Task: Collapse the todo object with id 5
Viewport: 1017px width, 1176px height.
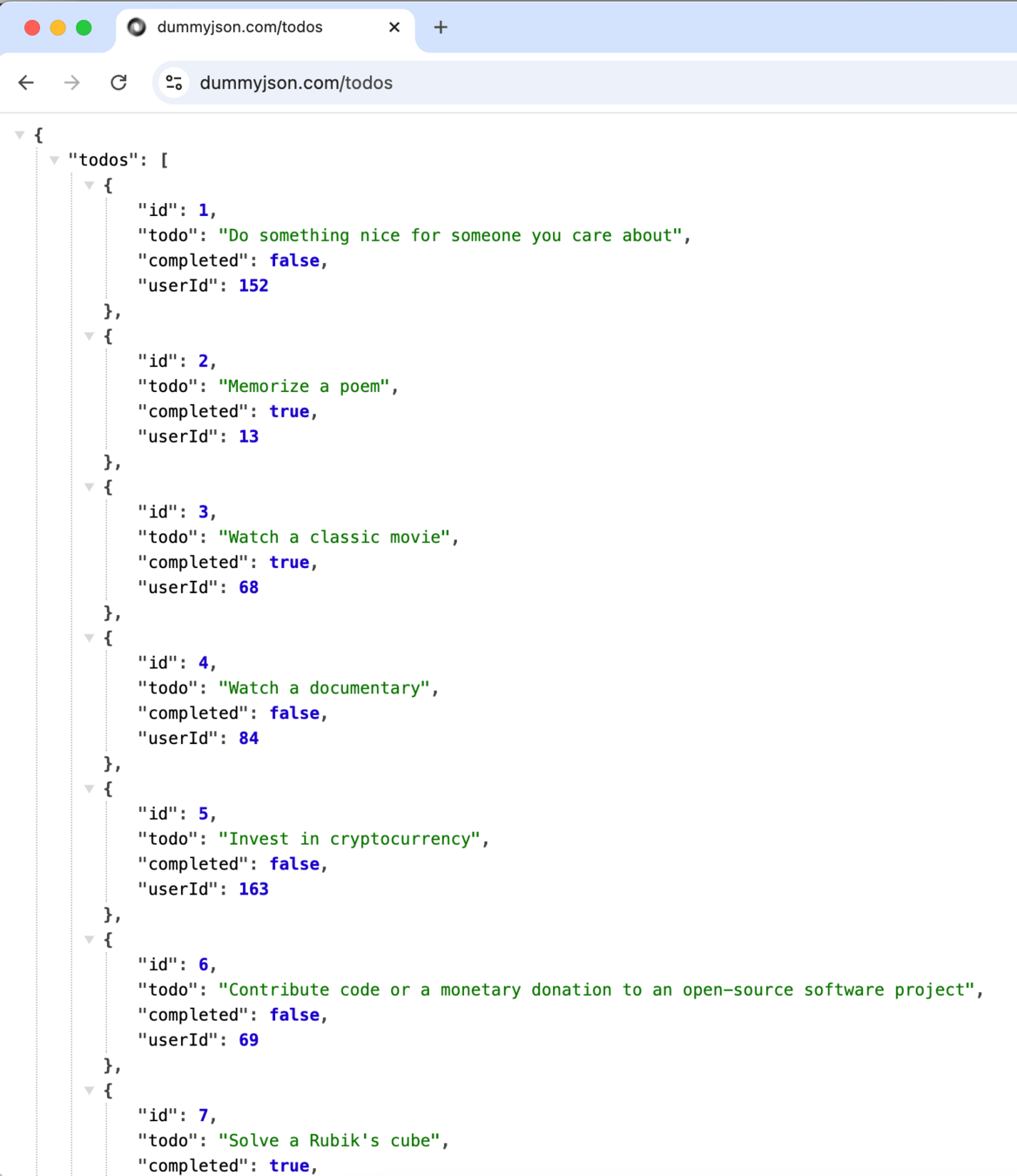Action: click(89, 788)
